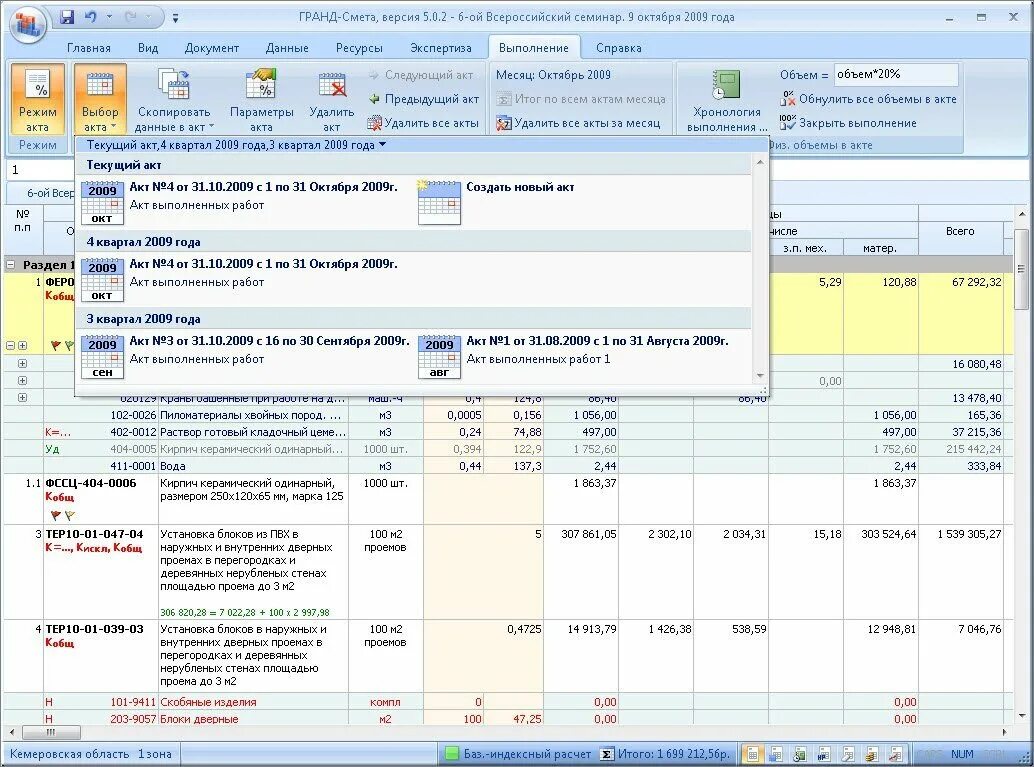The image size is (1034, 767).
Task: Click the Undo arrow icon
Action: pyautogui.click(x=90, y=17)
